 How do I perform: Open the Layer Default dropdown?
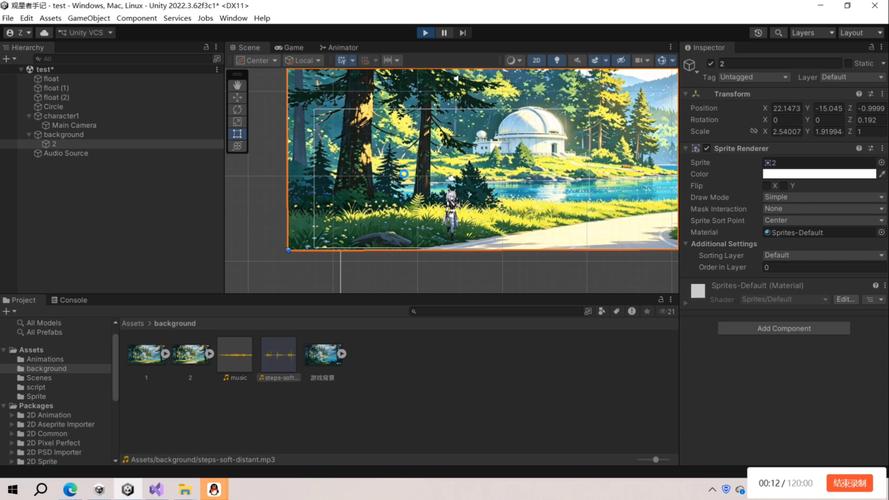coord(852,77)
